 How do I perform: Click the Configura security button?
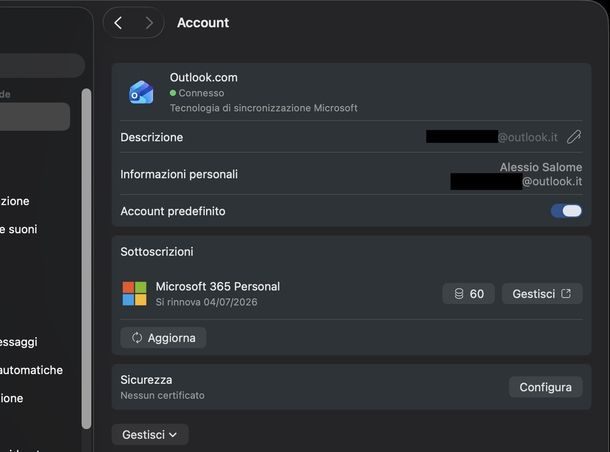coord(545,387)
